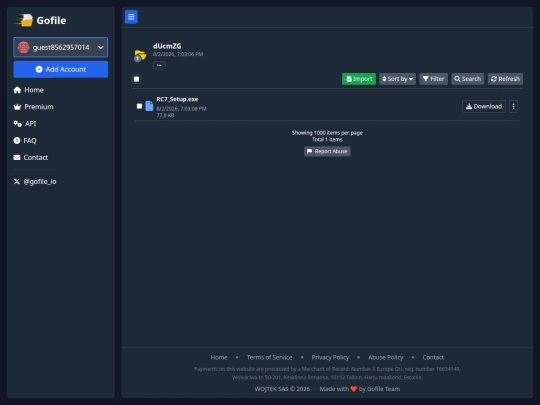
Task: Click the green Import button
Action: click(x=359, y=79)
